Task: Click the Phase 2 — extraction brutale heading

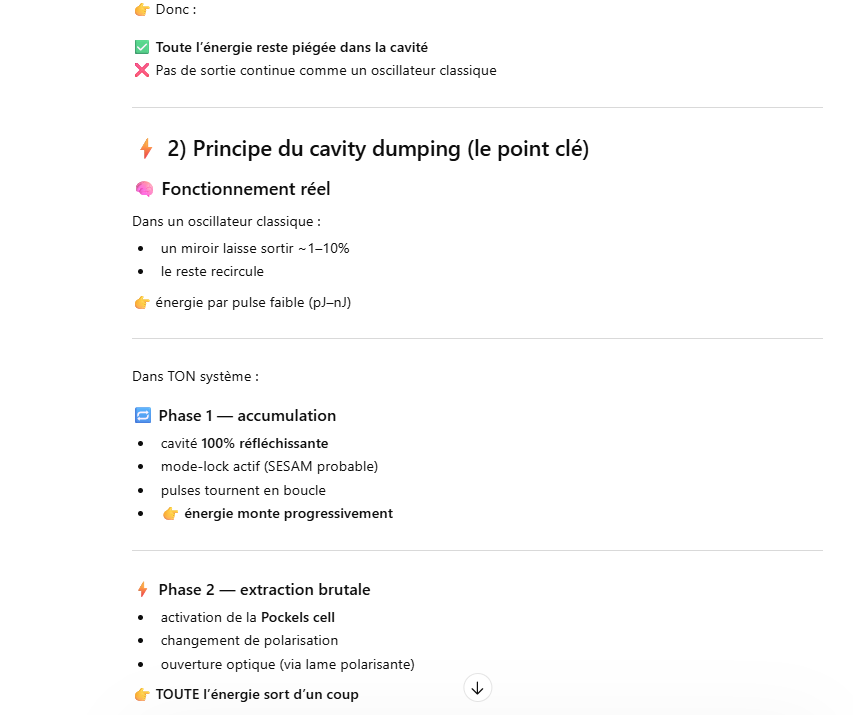Action: click(x=264, y=590)
